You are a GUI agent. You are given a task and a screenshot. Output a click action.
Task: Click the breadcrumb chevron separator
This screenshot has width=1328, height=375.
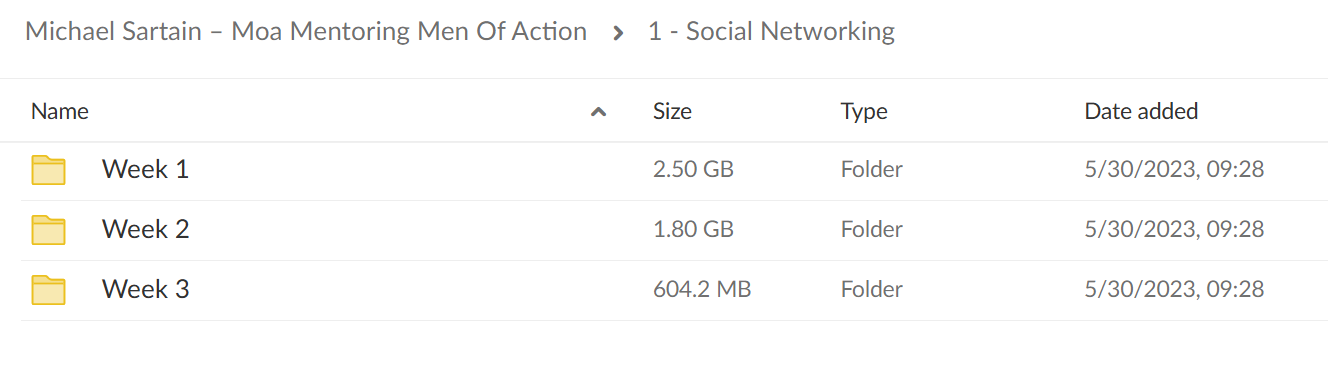(x=618, y=33)
